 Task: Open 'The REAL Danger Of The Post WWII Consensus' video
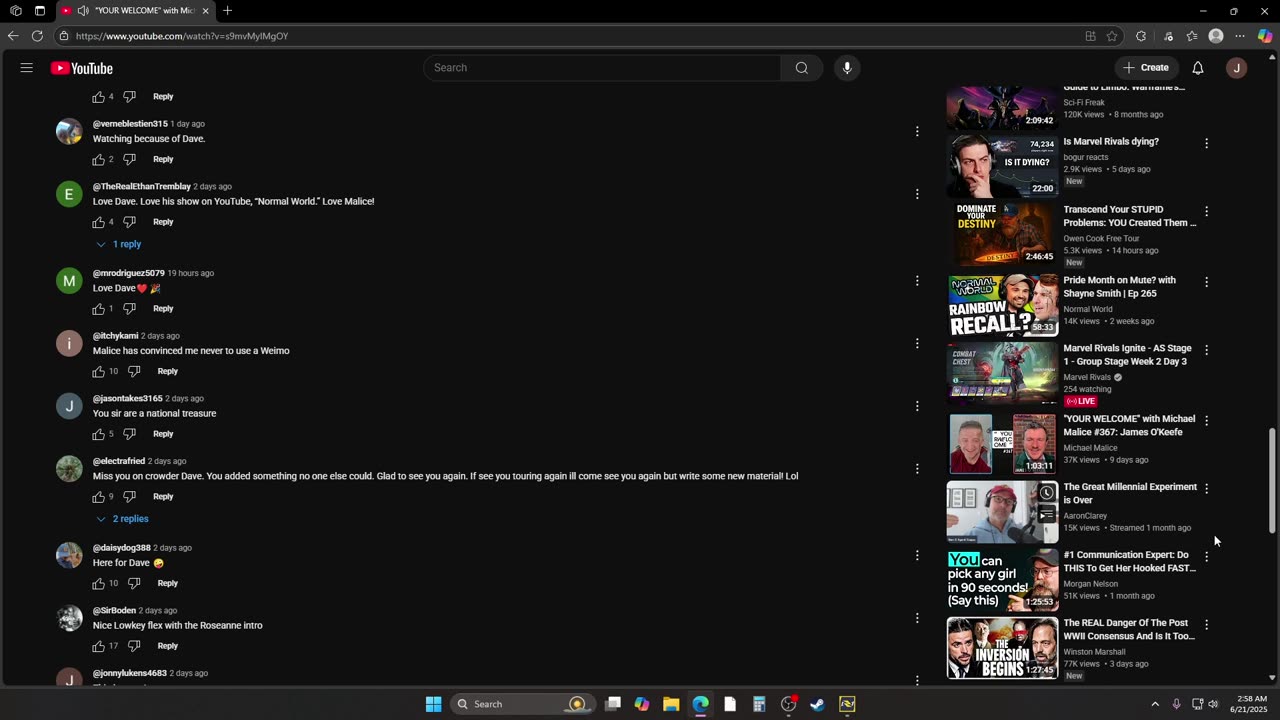click(x=1129, y=629)
